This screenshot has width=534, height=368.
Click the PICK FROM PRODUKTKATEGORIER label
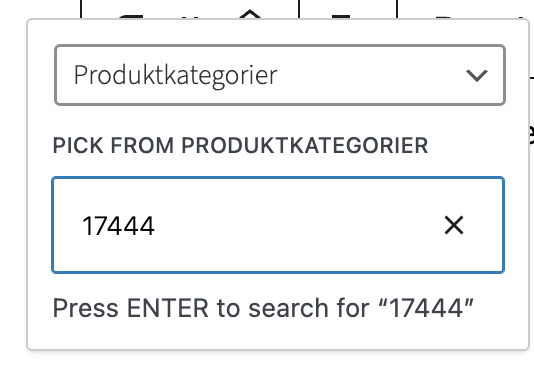point(240,145)
